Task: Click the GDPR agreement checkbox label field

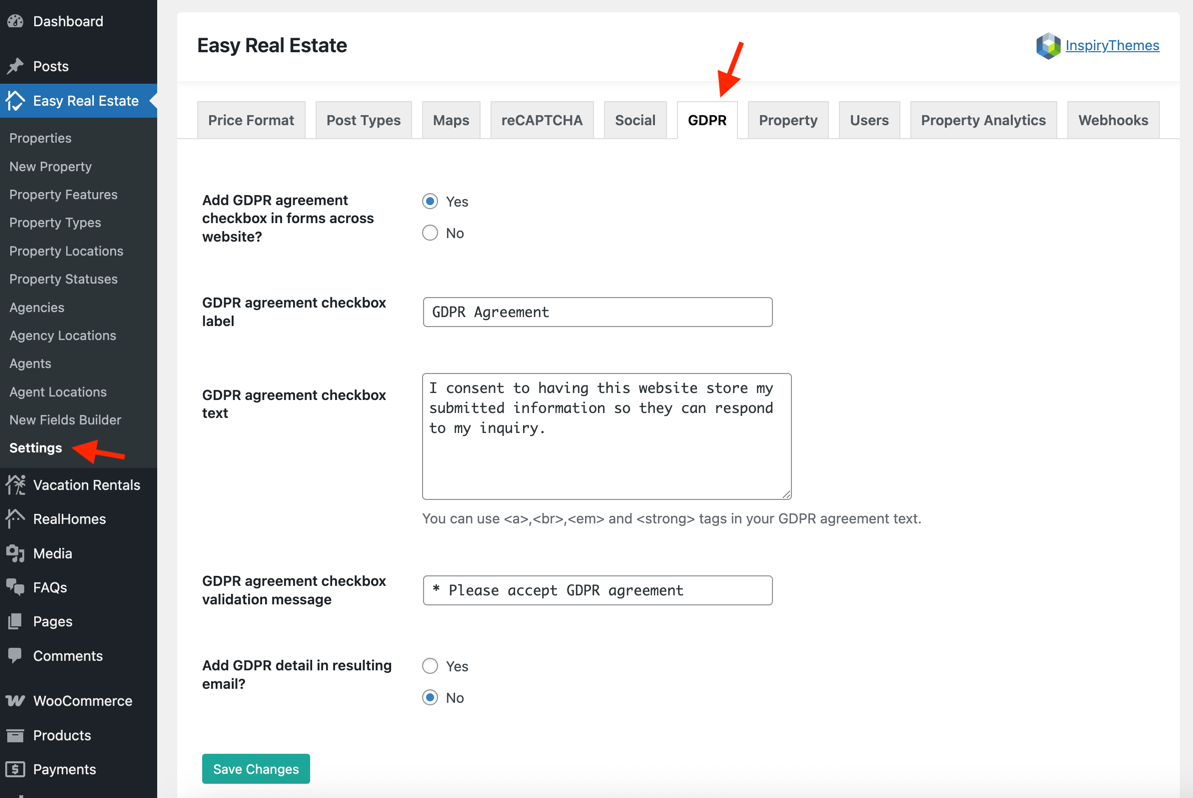Action: coord(597,312)
